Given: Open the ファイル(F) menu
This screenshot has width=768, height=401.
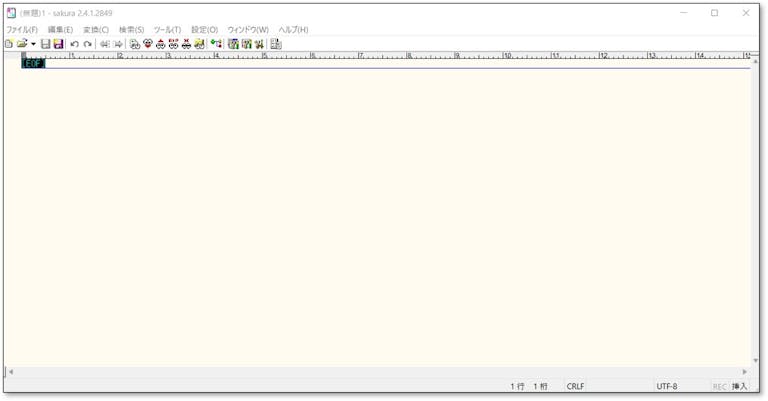Looking at the screenshot, I should [x=22, y=30].
